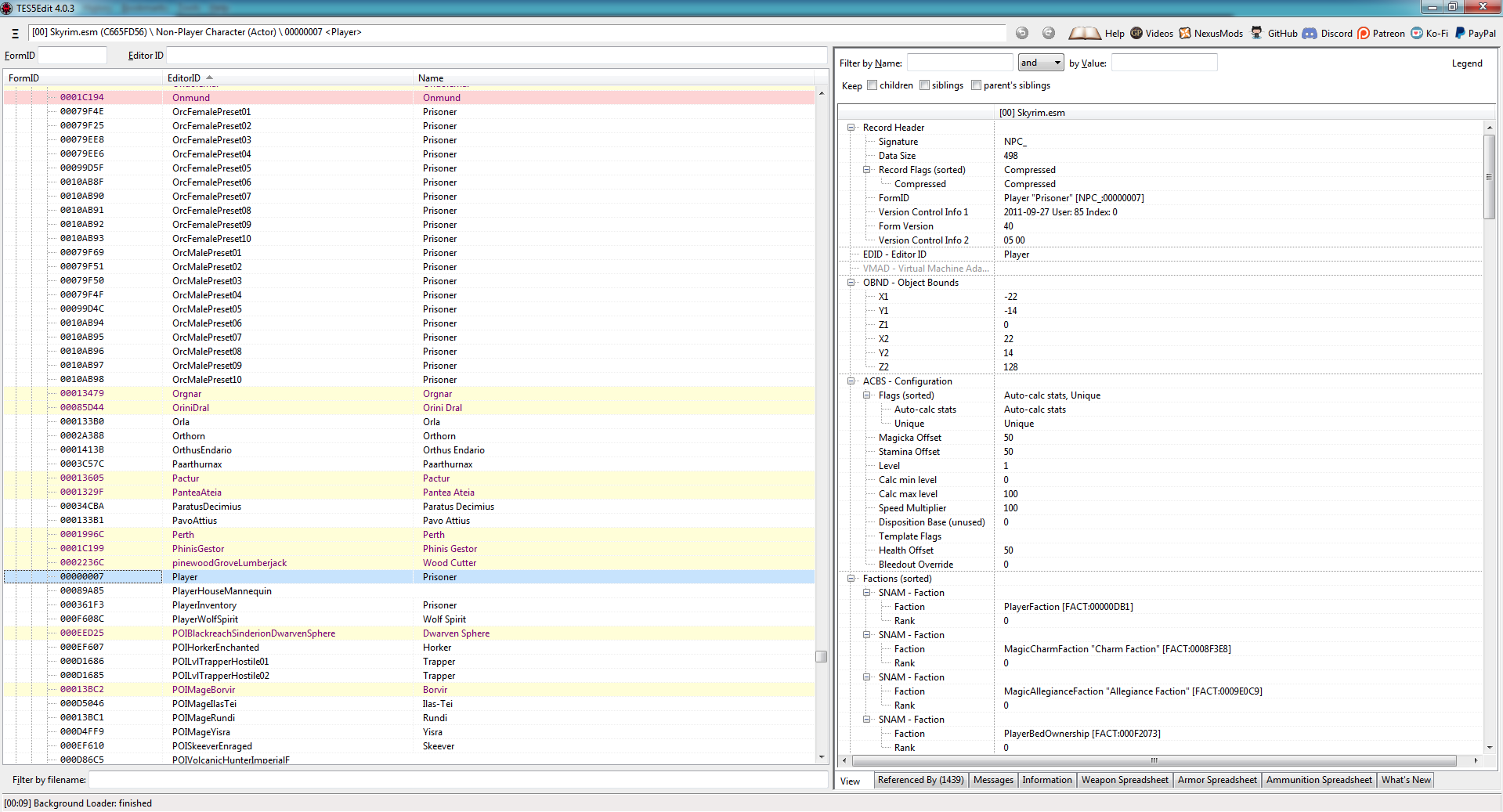Screen dimensions: 1503x812
Task: Open the Ko-Fi cup icon
Action: click(x=1417, y=33)
